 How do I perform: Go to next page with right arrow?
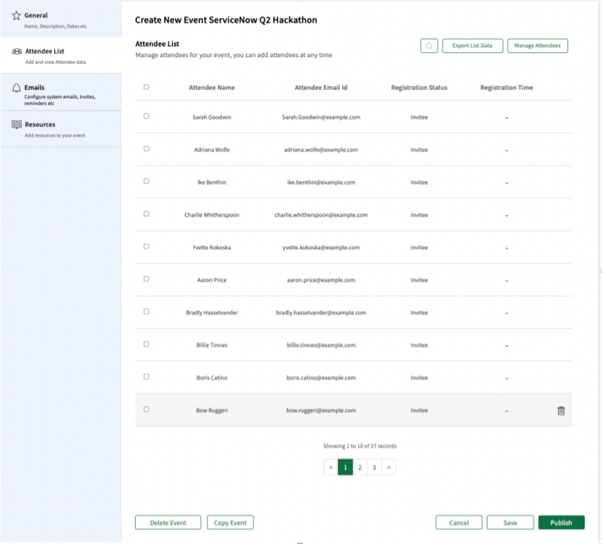(x=389, y=467)
